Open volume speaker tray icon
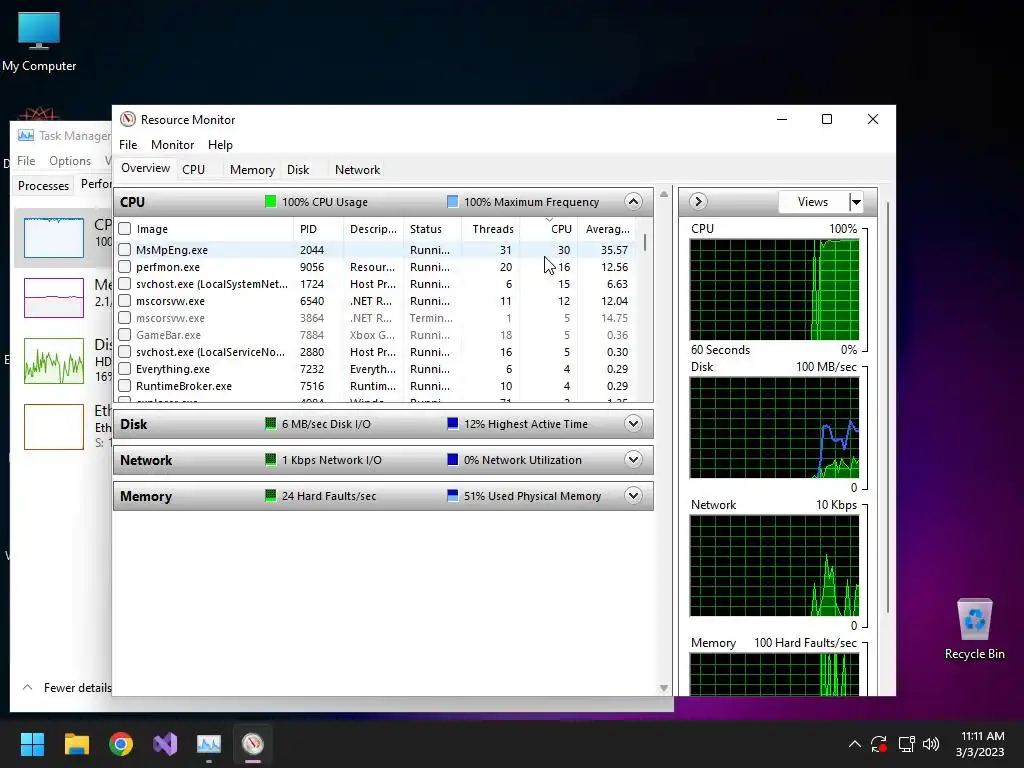This screenshot has height=768, width=1024. pyautogui.click(x=931, y=744)
